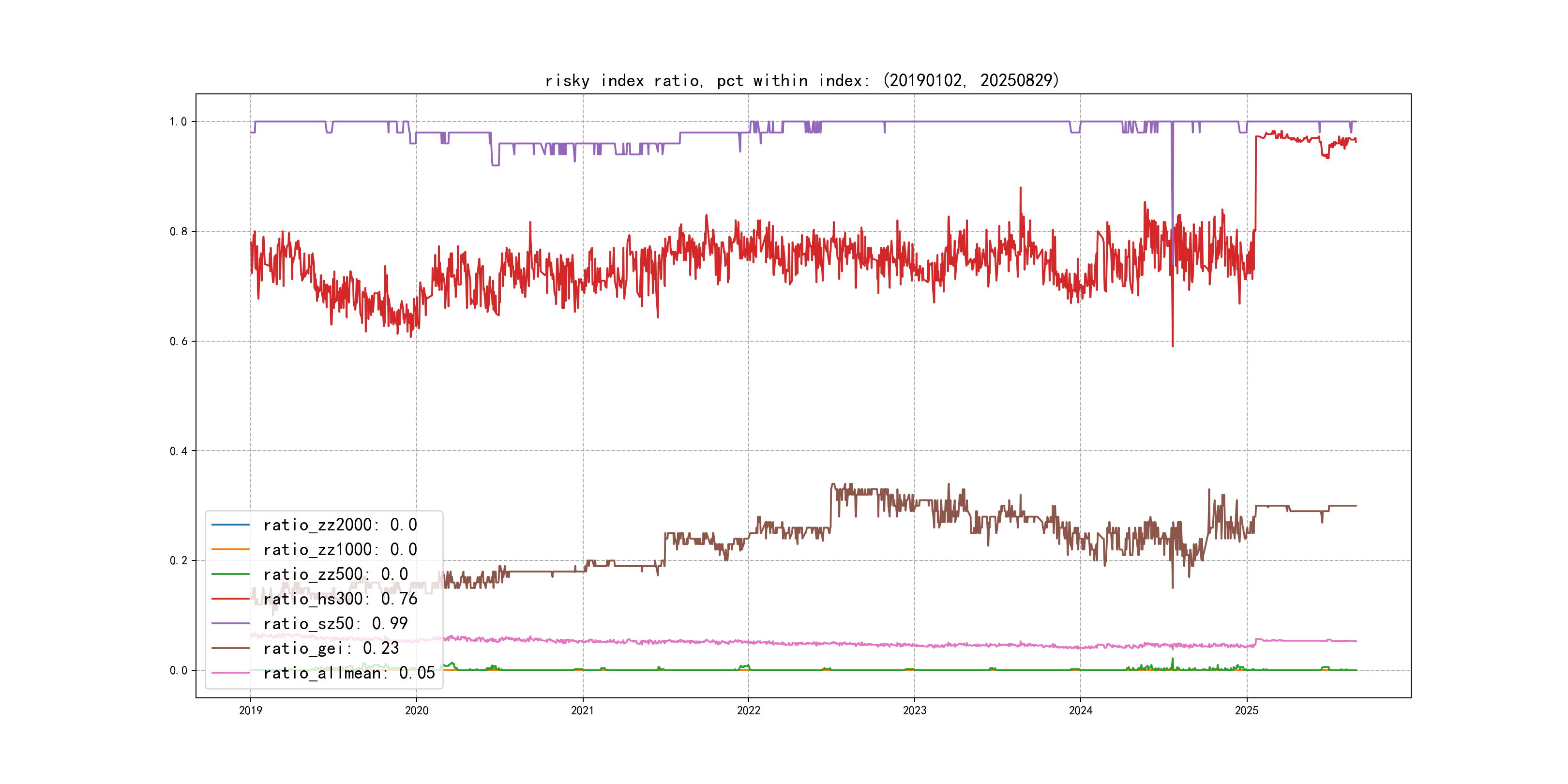The width and height of the screenshot is (1568, 784).
Task: Click the 0.8 y-axis tick label
Action: 179,231
